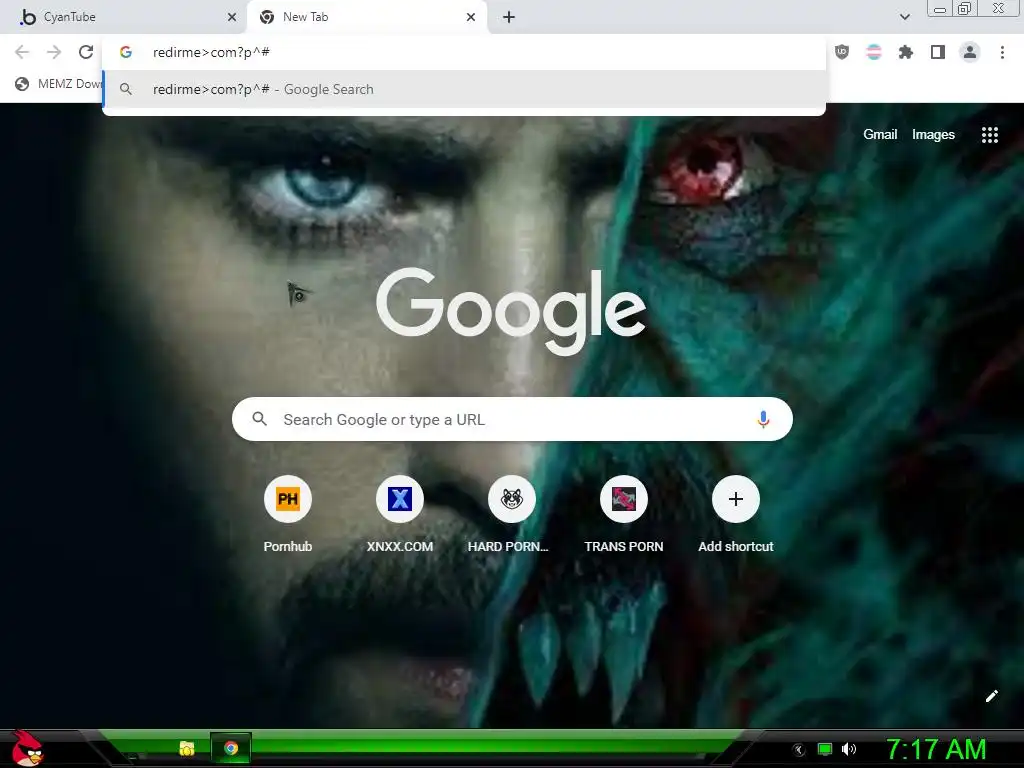Image resolution: width=1024 pixels, height=768 pixels.
Task: Open Chrome's three-dot menu
Action: click(1002, 52)
